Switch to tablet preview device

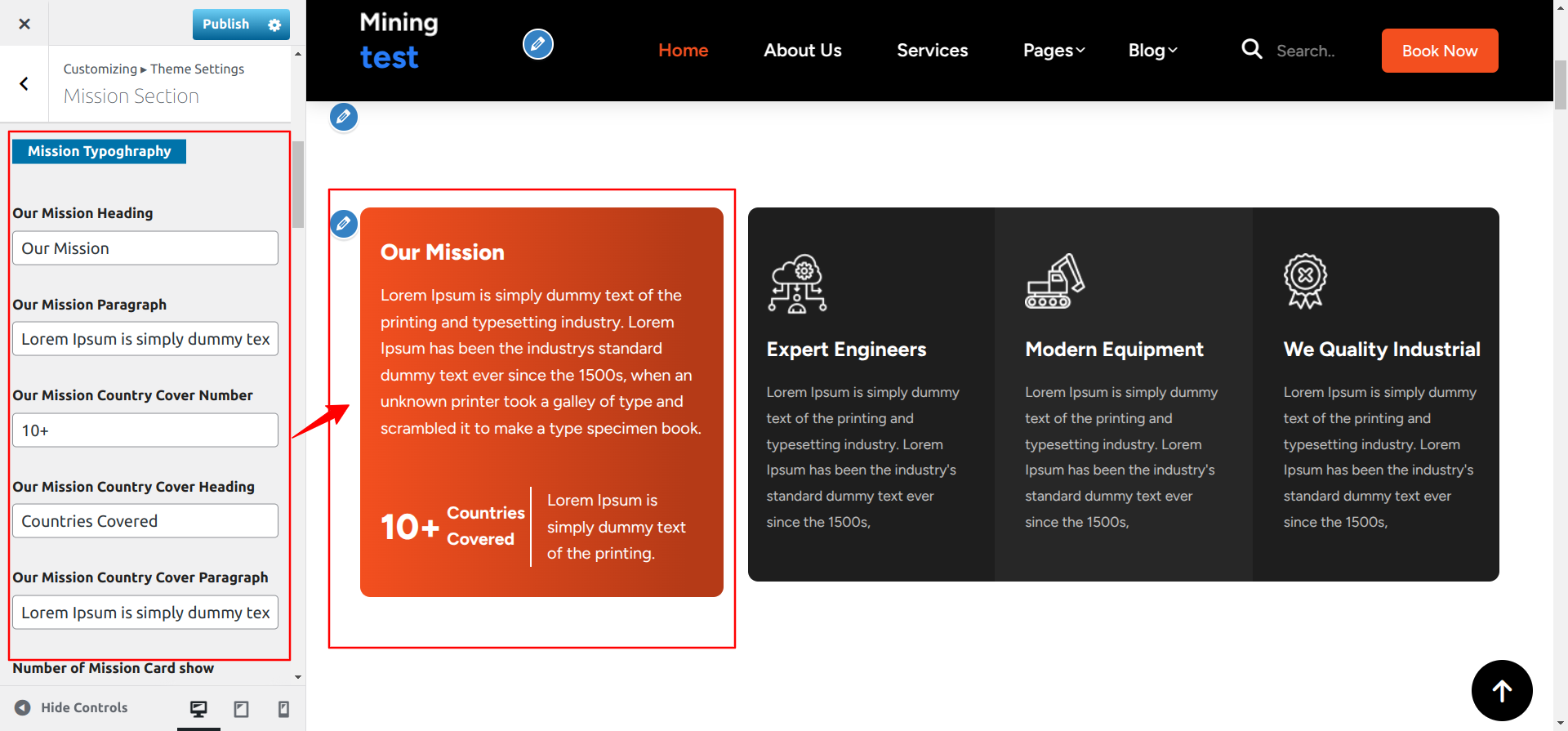[x=241, y=708]
